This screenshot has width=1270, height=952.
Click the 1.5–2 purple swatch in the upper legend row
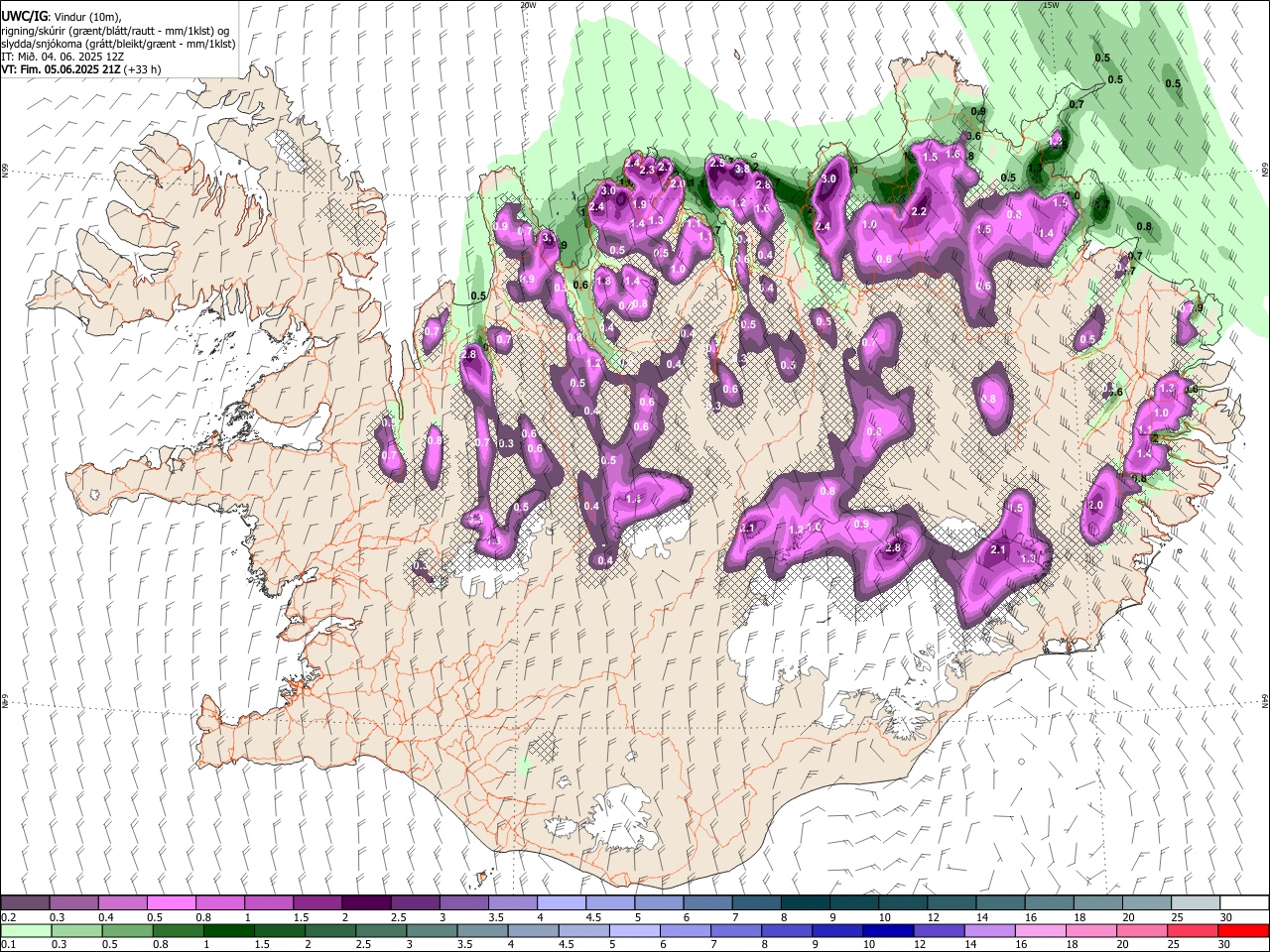[x=317, y=902]
